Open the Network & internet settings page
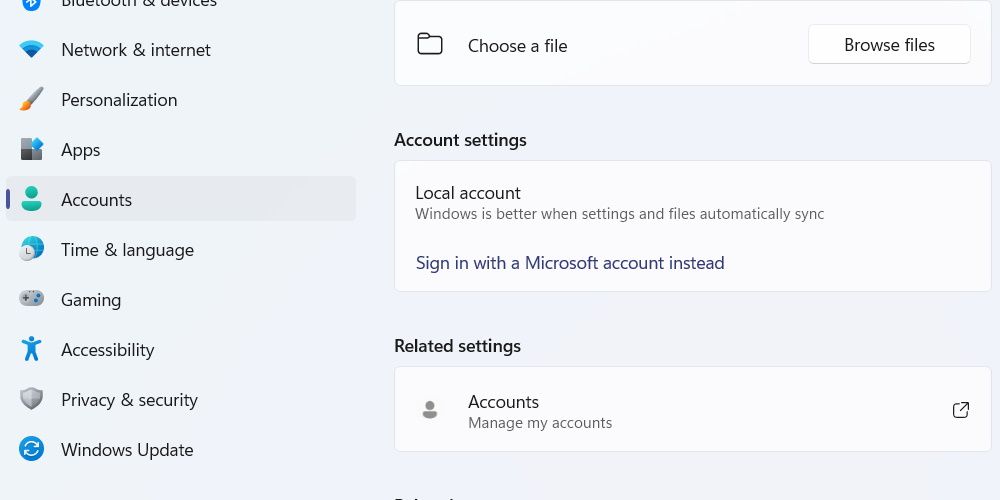The image size is (1000, 500). 136,50
